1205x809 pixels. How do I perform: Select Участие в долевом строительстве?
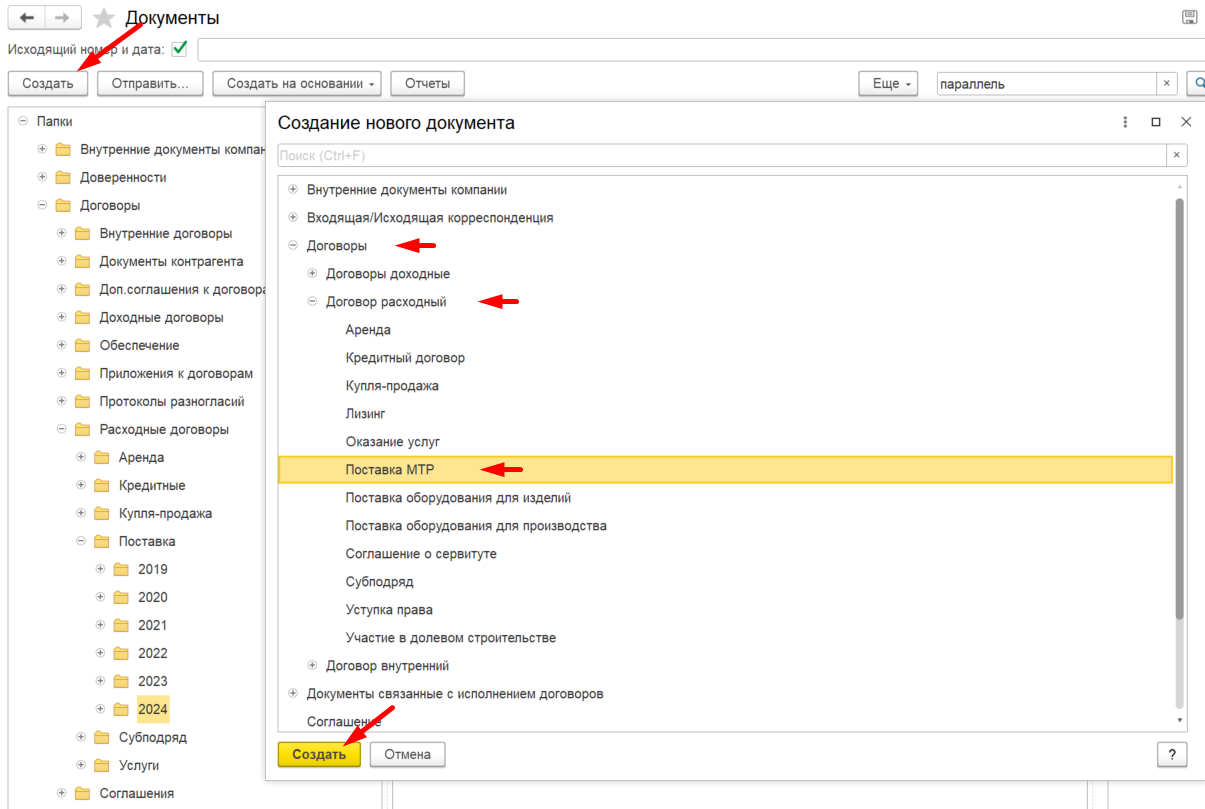tap(451, 637)
